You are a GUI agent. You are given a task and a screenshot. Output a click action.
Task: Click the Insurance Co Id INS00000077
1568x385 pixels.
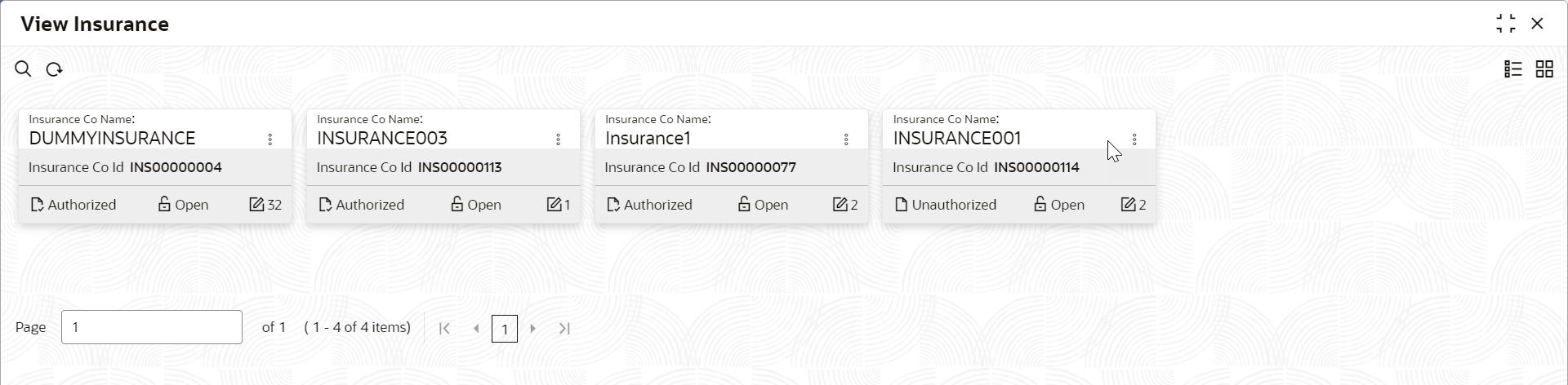[751, 167]
